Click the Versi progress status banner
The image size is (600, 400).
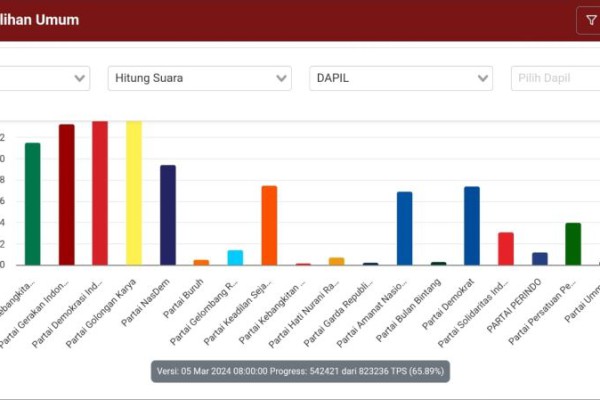pos(300,371)
